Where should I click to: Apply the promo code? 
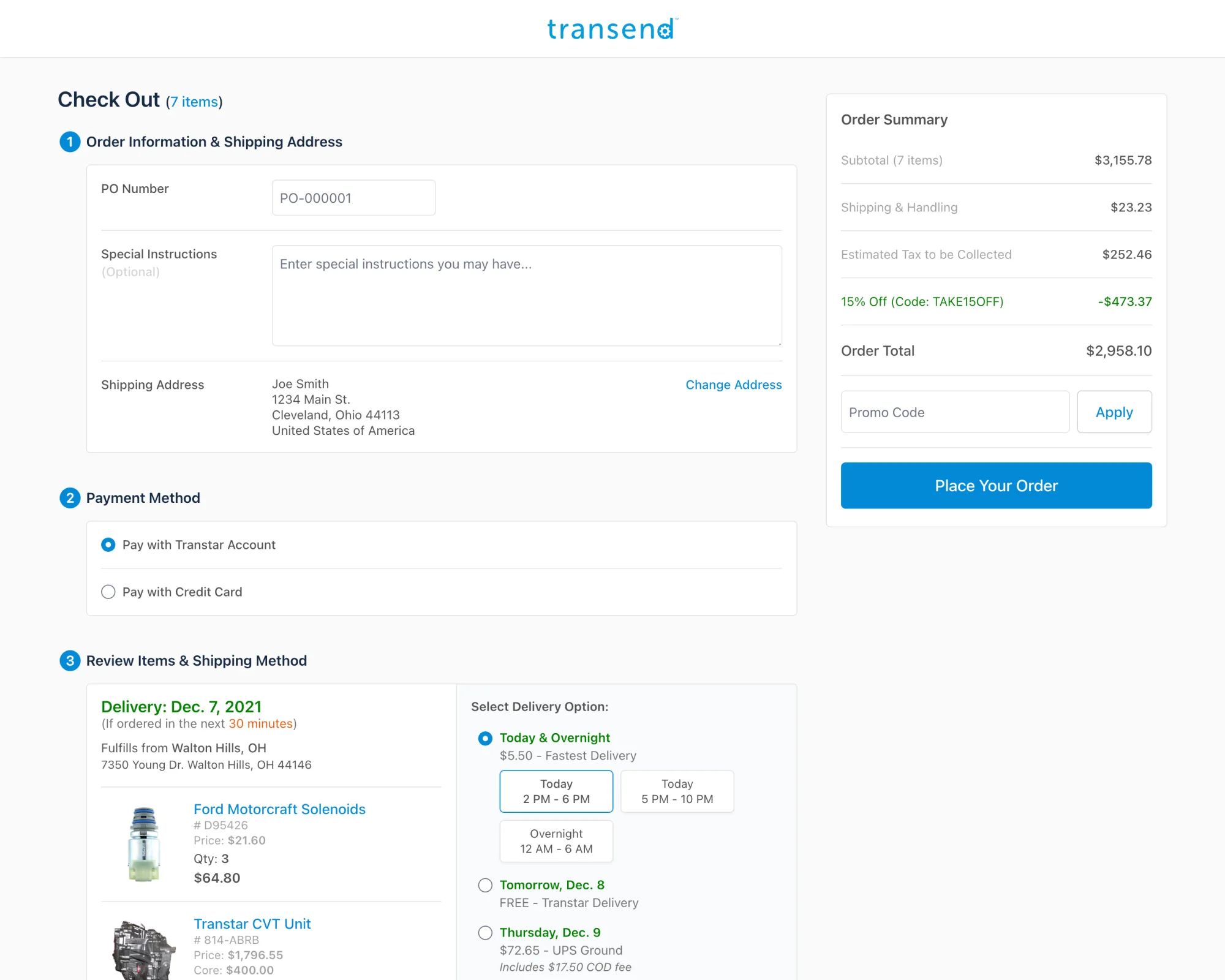(x=1114, y=412)
